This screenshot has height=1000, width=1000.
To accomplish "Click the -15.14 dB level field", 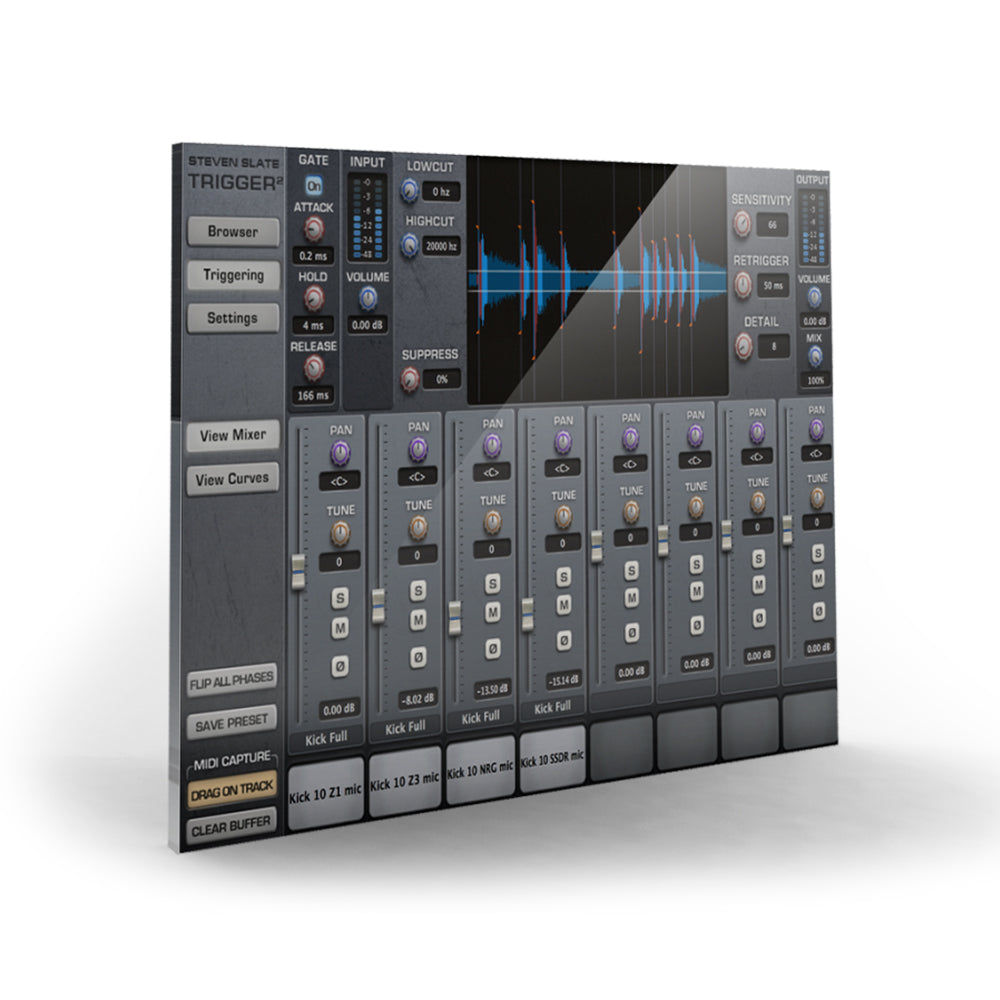I will [564, 680].
